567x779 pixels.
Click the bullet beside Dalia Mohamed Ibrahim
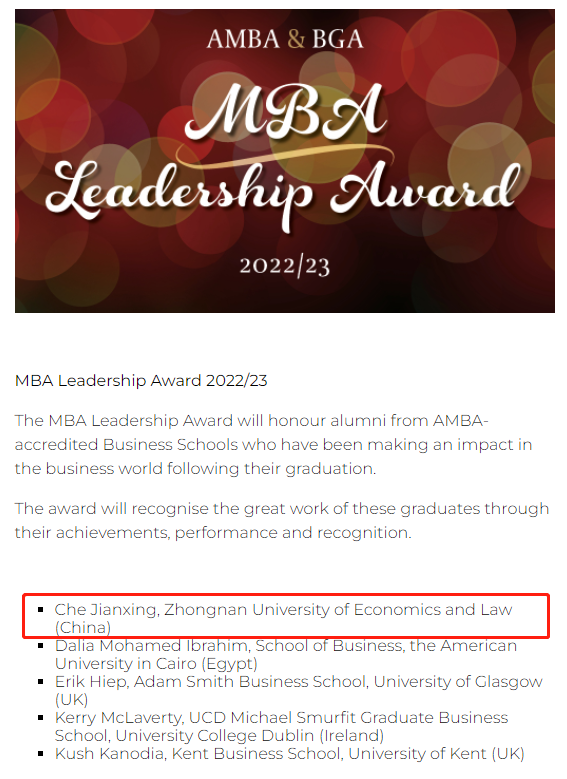41,645
